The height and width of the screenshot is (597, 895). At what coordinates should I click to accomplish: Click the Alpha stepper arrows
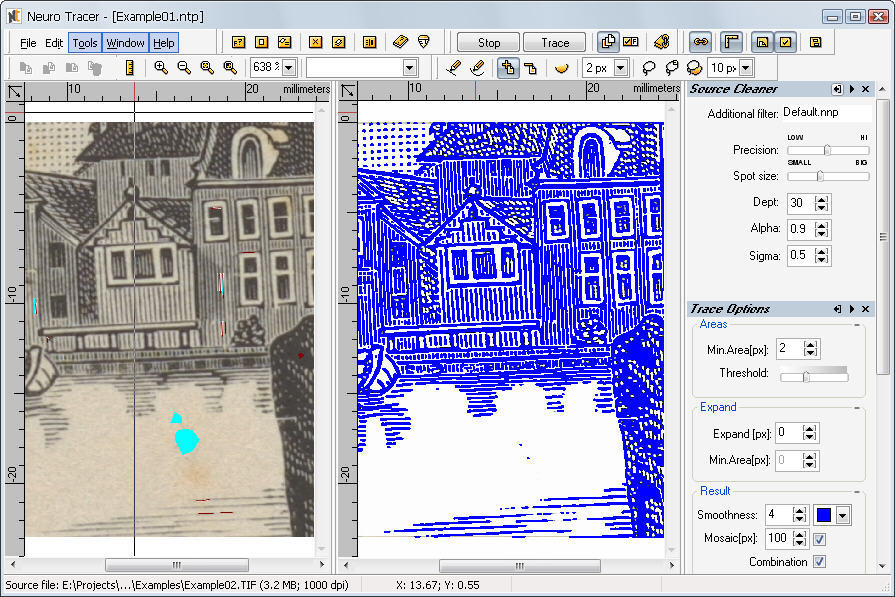[x=821, y=229]
